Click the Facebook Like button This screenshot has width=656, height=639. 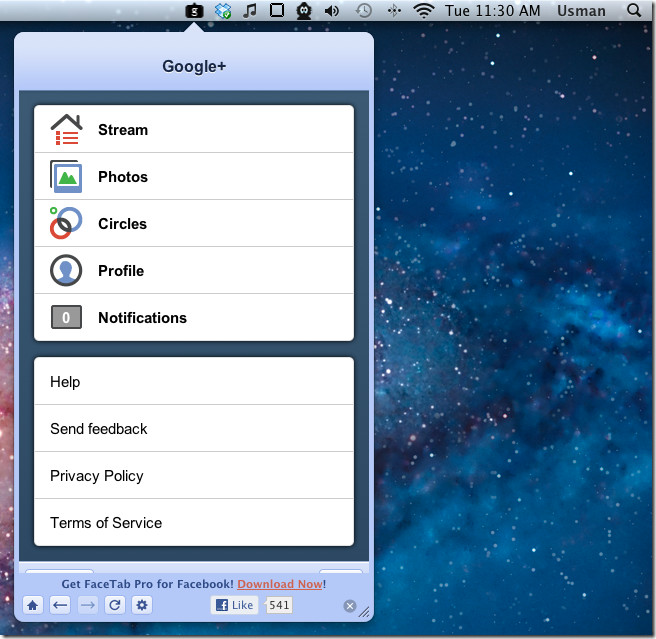[235, 605]
